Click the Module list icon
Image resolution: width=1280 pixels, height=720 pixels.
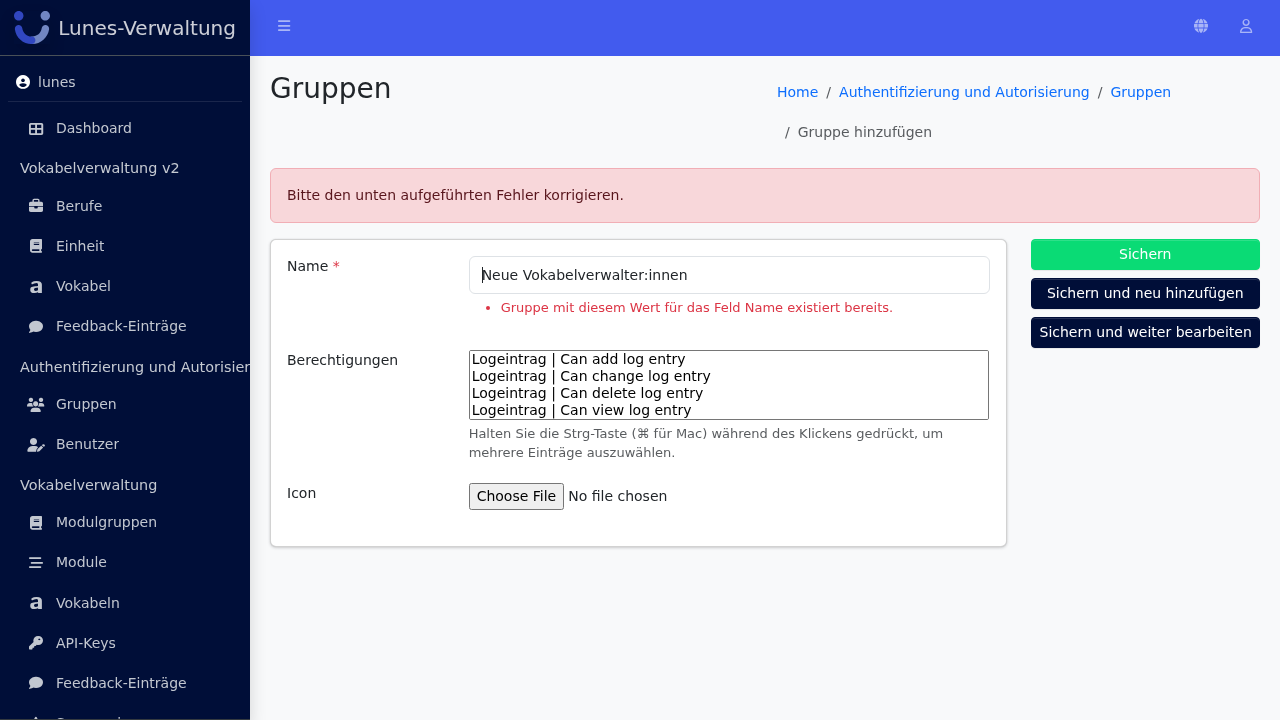pos(36,562)
